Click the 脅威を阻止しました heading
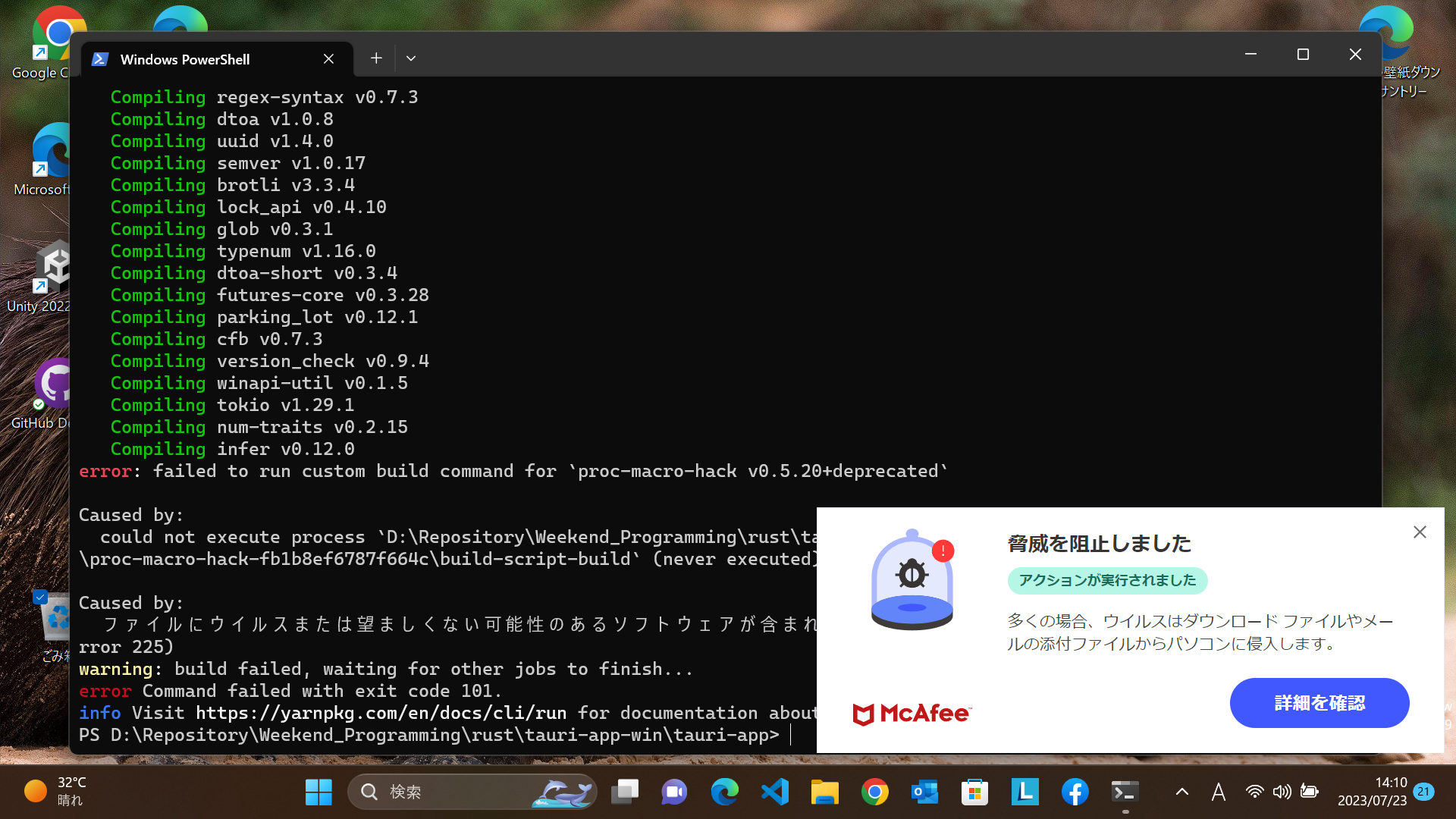Image resolution: width=1456 pixels, height=819 pixels. coord(1099,544)
